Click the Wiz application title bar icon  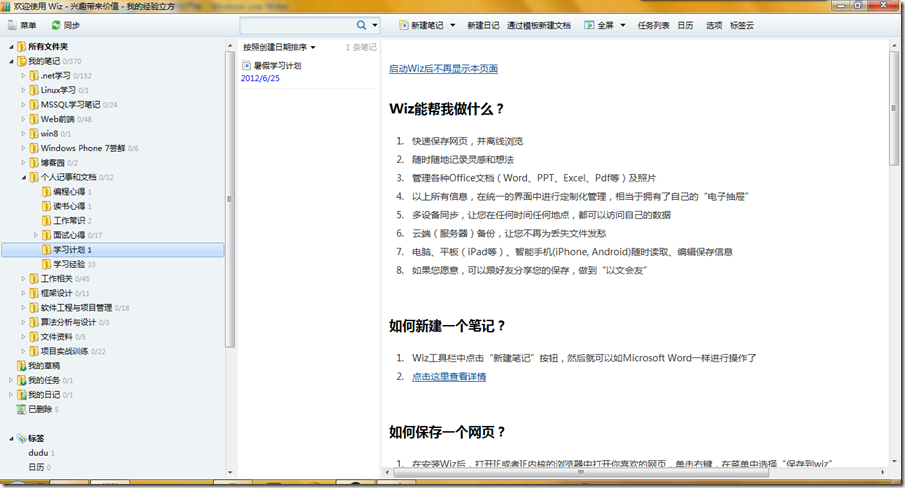pyautogui.click(x=6, y=6)
